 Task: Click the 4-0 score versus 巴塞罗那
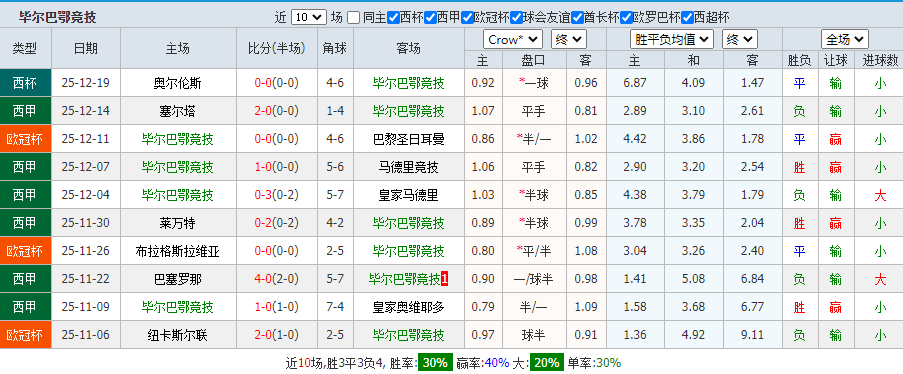(x=263, y=279)
